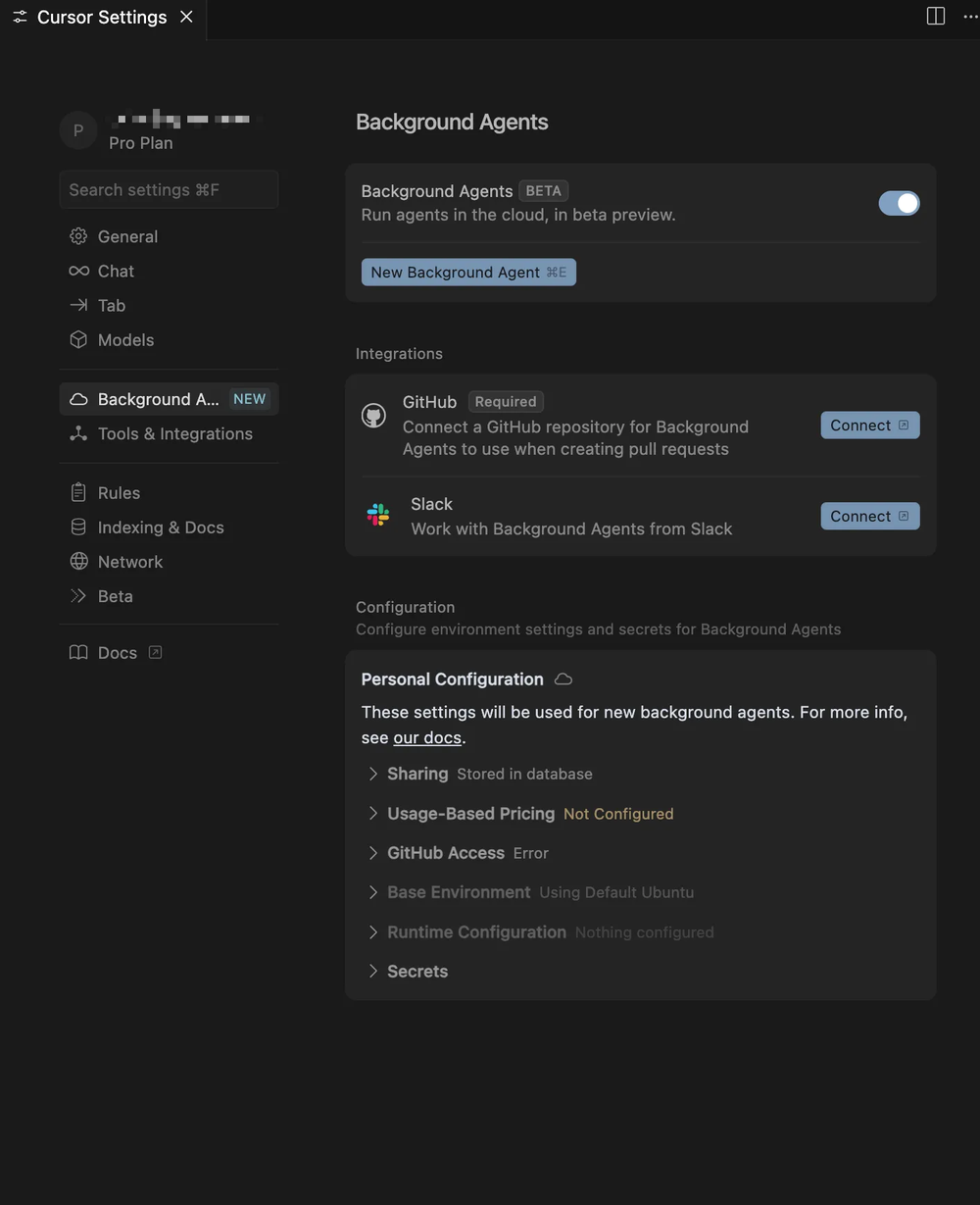Screen dimensions: 980x1205
Task: Click the Network globe icon
Action: point(78,561)
